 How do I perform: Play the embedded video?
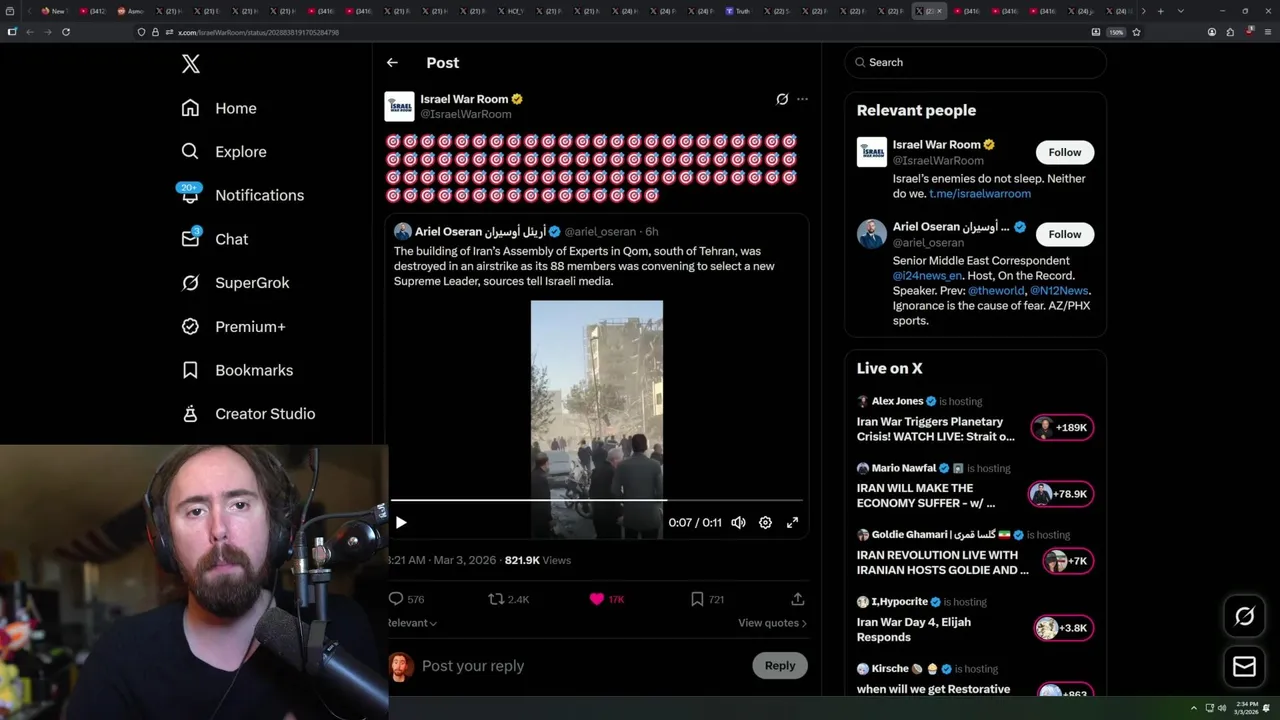(x=401, y=522)
